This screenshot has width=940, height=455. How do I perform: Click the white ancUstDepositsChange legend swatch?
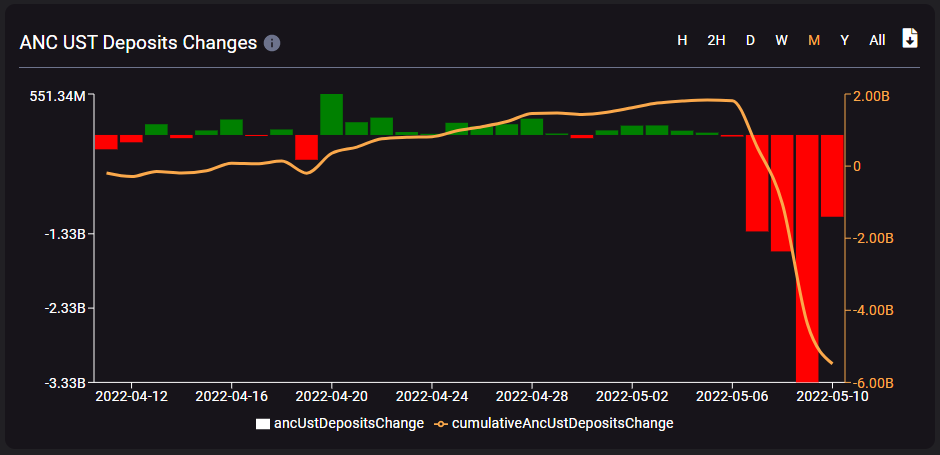click(x=263, y=424)
